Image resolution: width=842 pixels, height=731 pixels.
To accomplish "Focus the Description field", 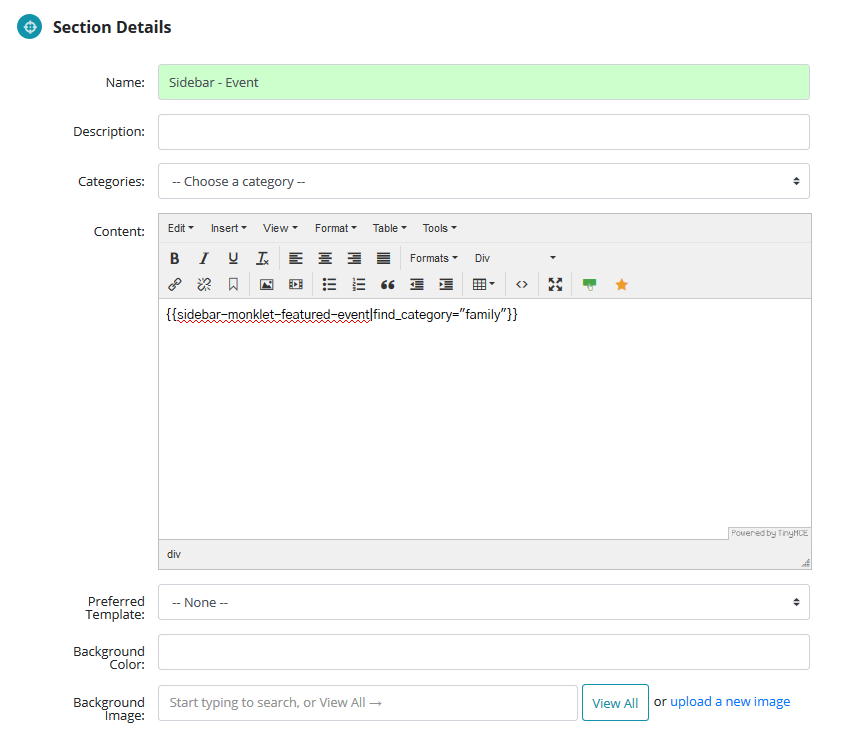I will (x=484, y=132).
